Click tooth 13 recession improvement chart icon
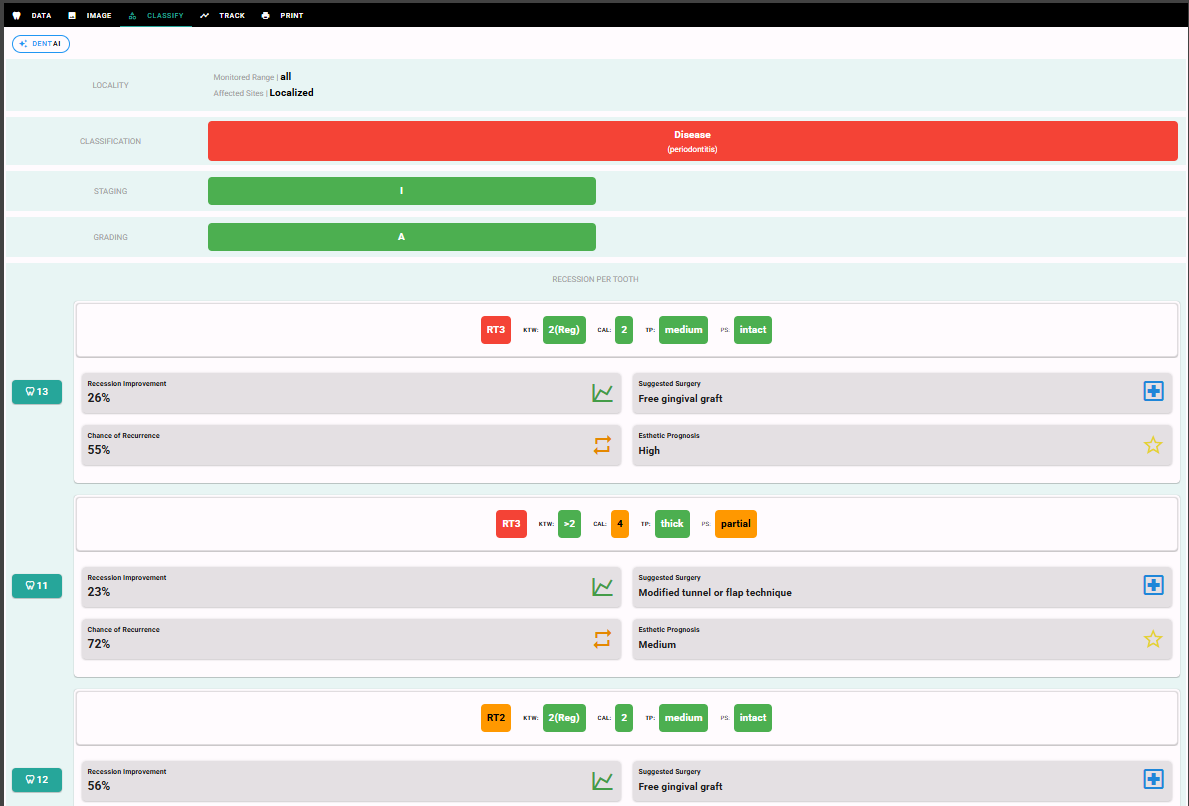 [602, 393]
